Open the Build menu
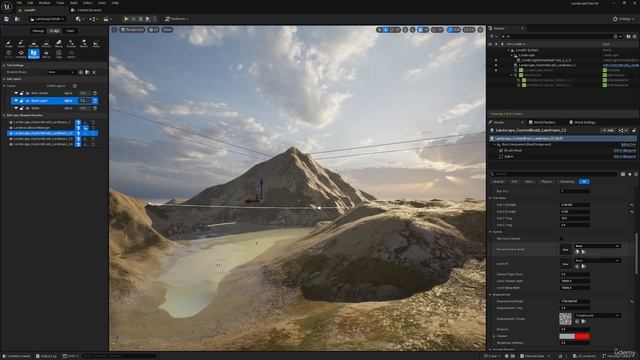The image size is (640, 360). [x=73, y=3]
